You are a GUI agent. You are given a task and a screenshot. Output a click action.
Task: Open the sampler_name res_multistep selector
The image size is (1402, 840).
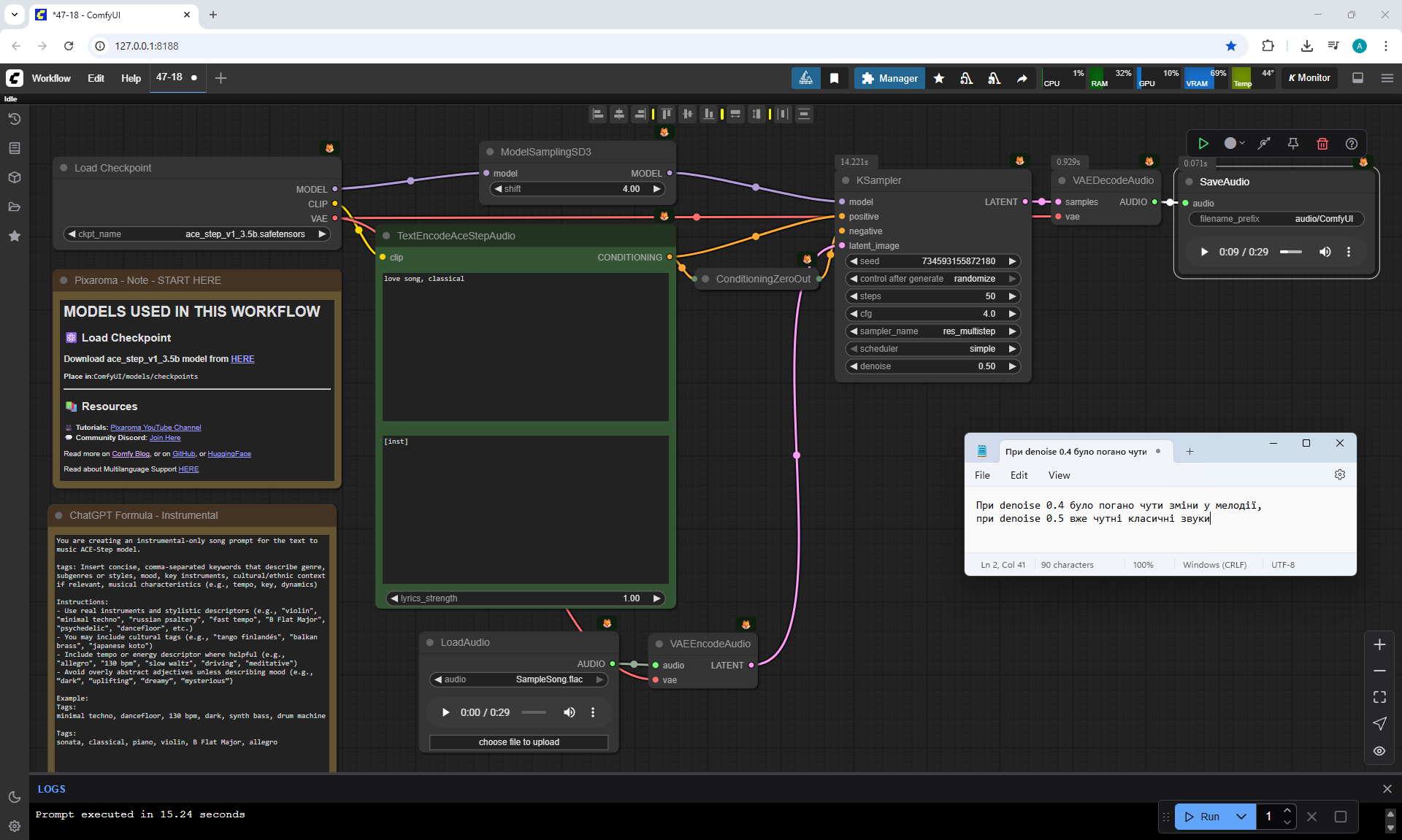(x=932, y=331)
